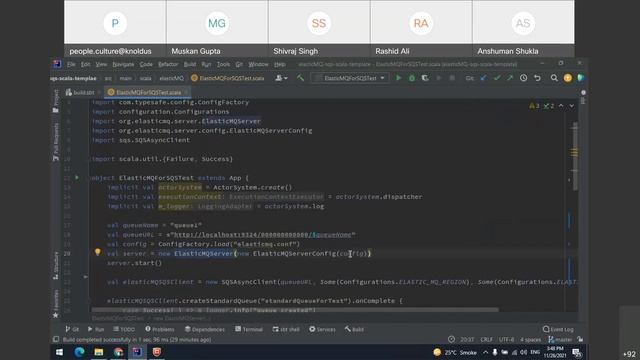Screen dimensions: 640x360
Task: Open the Event Log panel
Action: pos(558,329)
